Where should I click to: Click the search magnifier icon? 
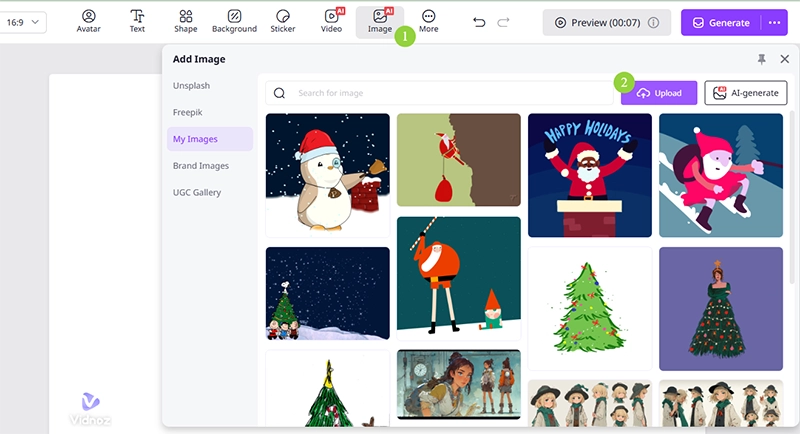(279, 93)
